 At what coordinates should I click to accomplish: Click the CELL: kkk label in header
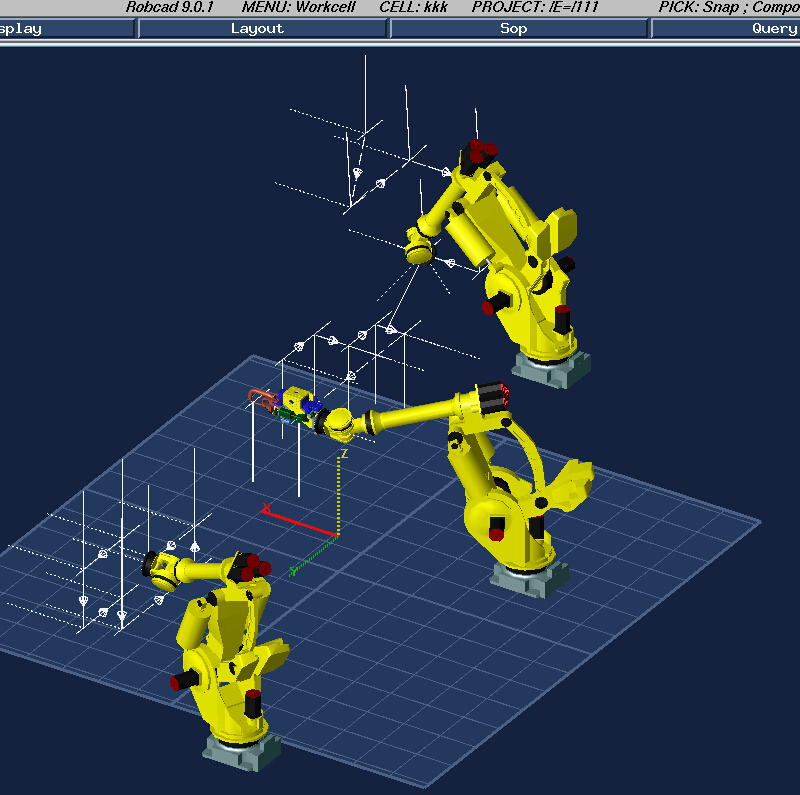[413, 6]
